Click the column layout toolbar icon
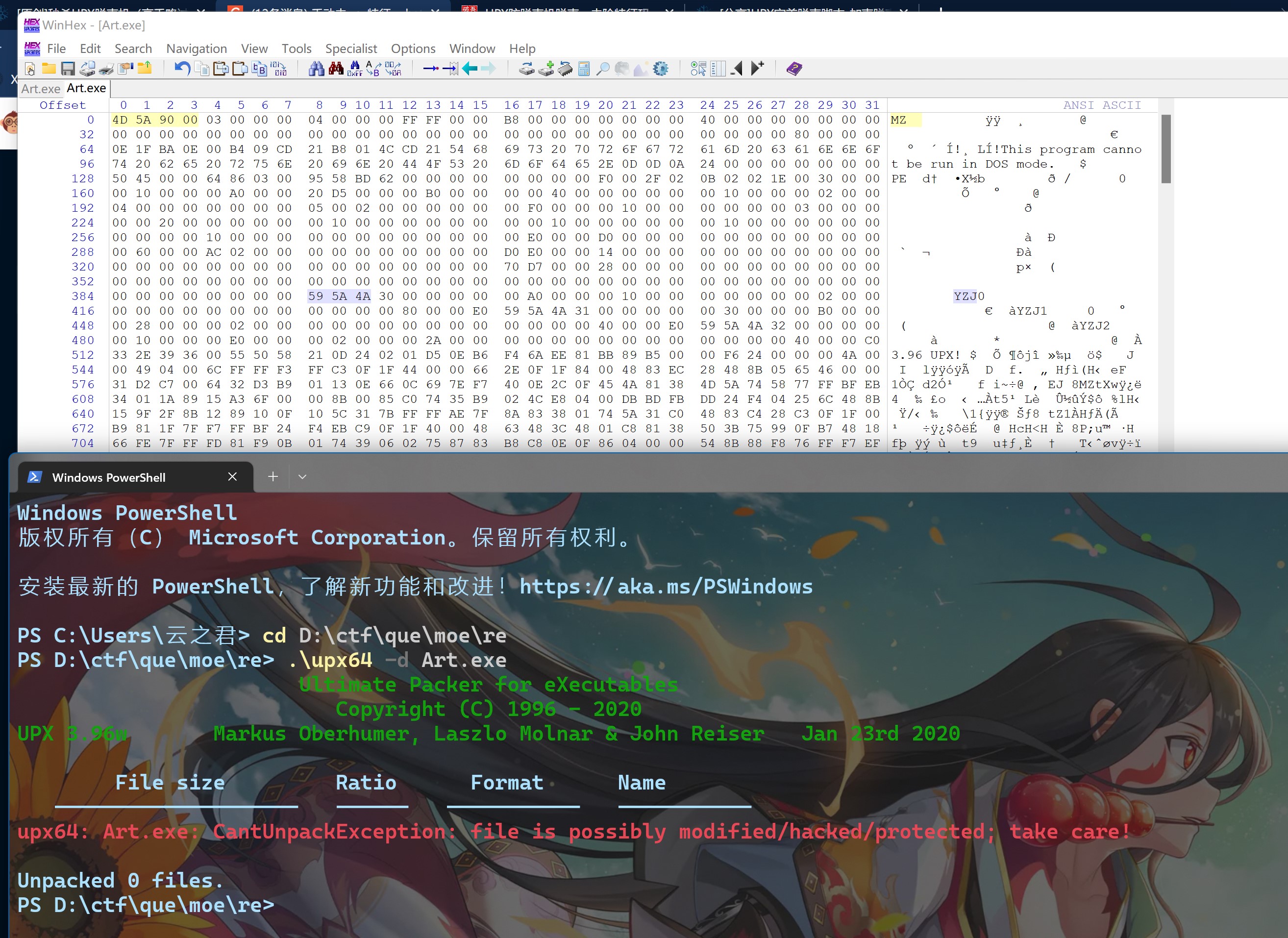1288x938 pixels. click(718, 69)
